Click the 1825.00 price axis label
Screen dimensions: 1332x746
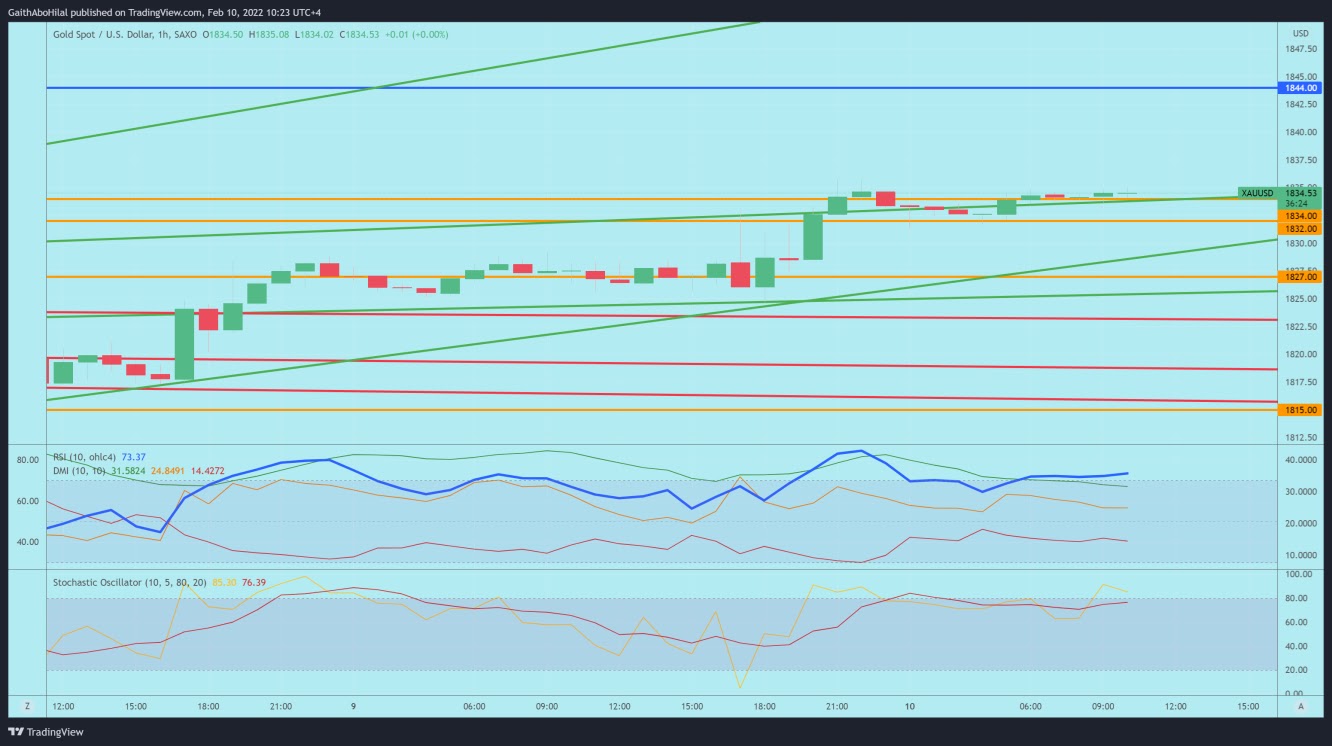click(1299, 299)
